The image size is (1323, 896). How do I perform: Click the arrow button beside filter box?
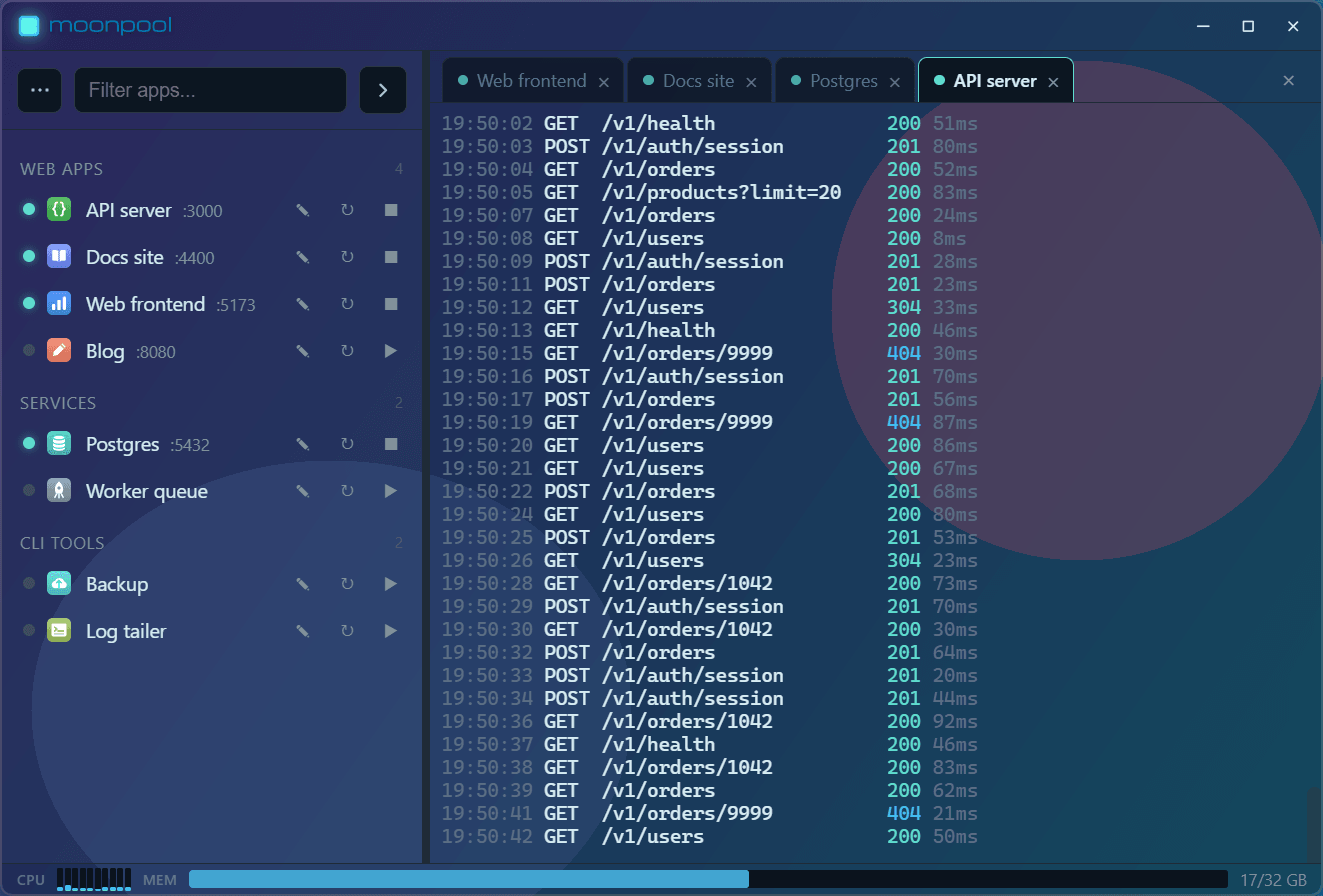click(x=383, y=90)
